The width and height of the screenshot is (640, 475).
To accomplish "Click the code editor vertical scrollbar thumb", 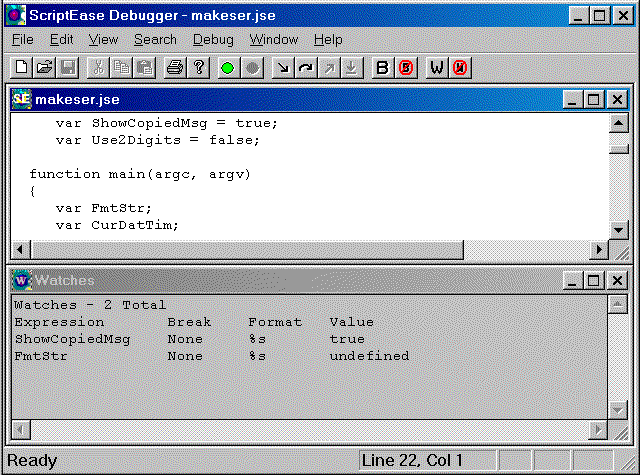I will coord(618,149).
